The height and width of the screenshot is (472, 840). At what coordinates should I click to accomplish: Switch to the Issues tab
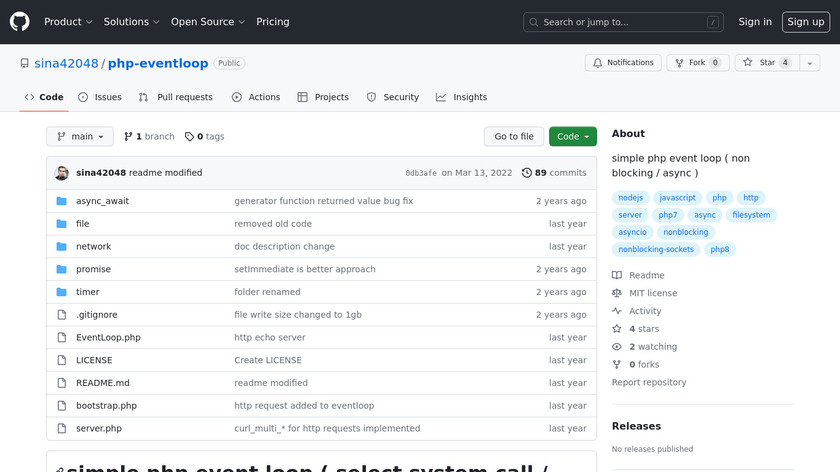[x=100, y=97]
